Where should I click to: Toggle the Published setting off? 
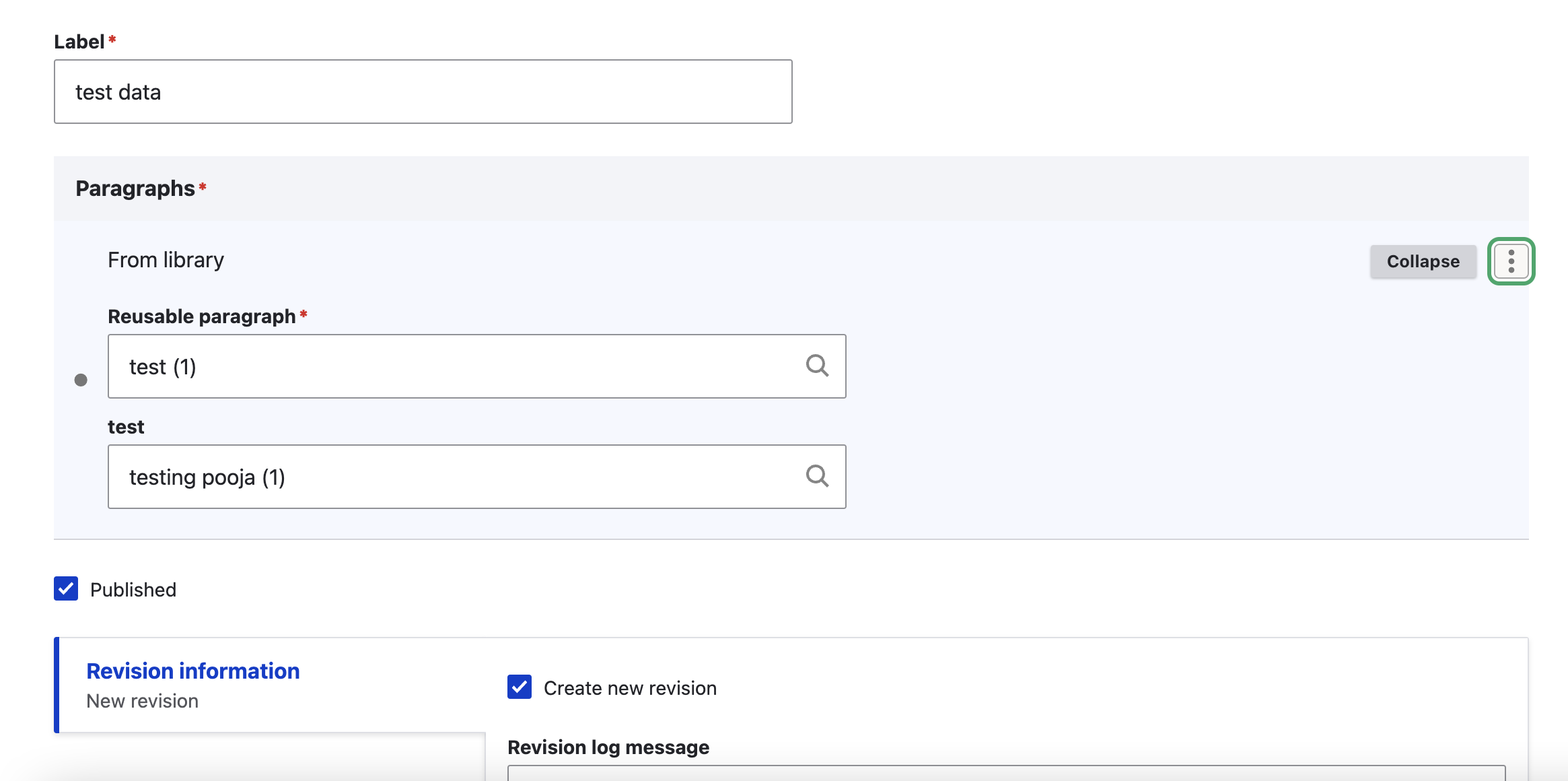tap(65, 589)
